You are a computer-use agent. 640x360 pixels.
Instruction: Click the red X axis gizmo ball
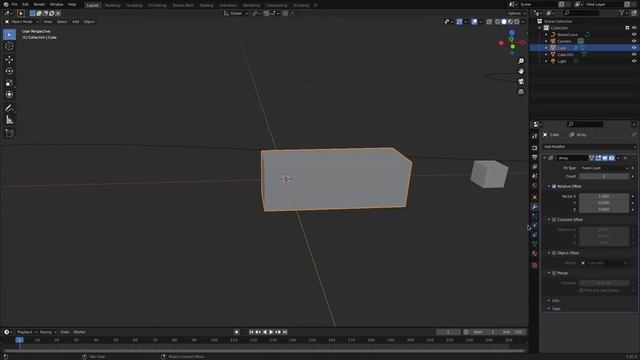click(501, 43)
